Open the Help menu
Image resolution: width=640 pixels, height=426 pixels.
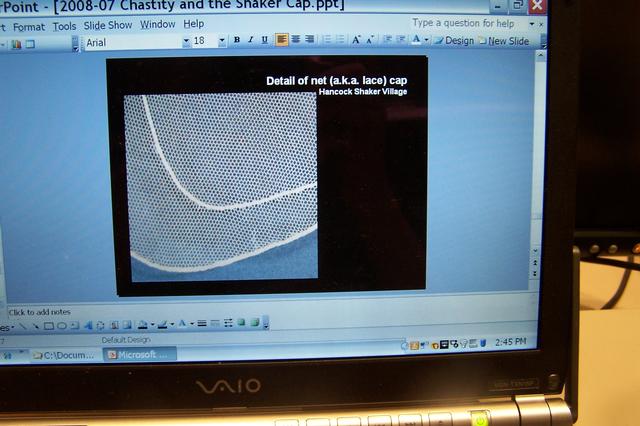193,24
